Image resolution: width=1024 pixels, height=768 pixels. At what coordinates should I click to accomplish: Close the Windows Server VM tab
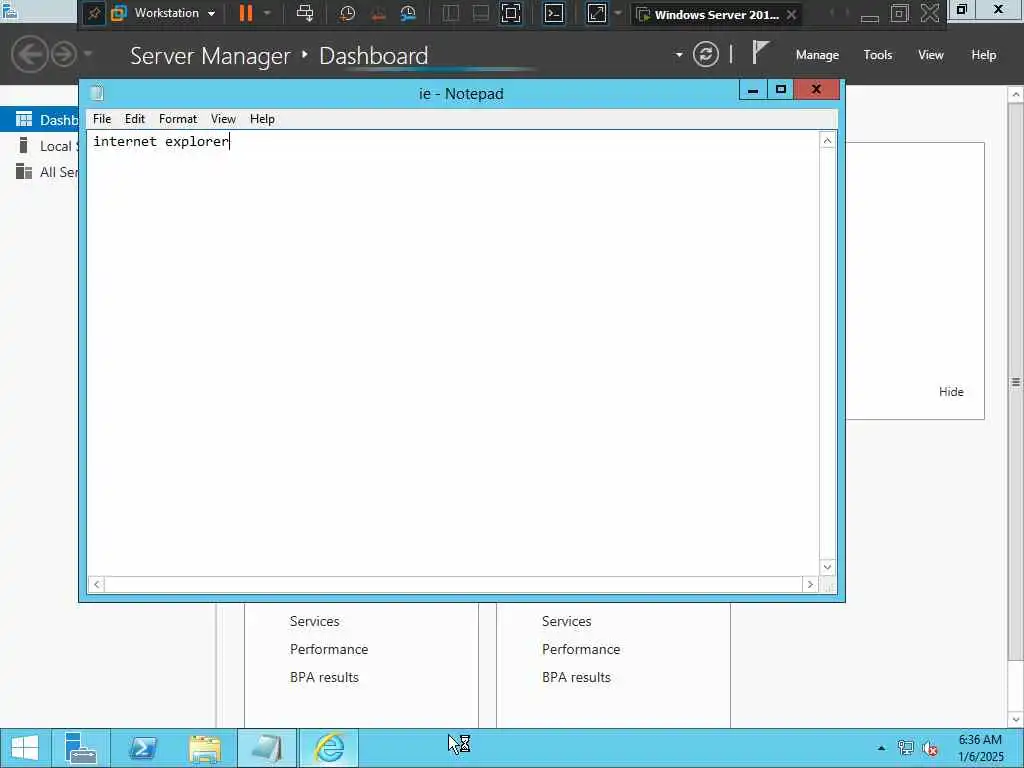[x=792, y=14]
